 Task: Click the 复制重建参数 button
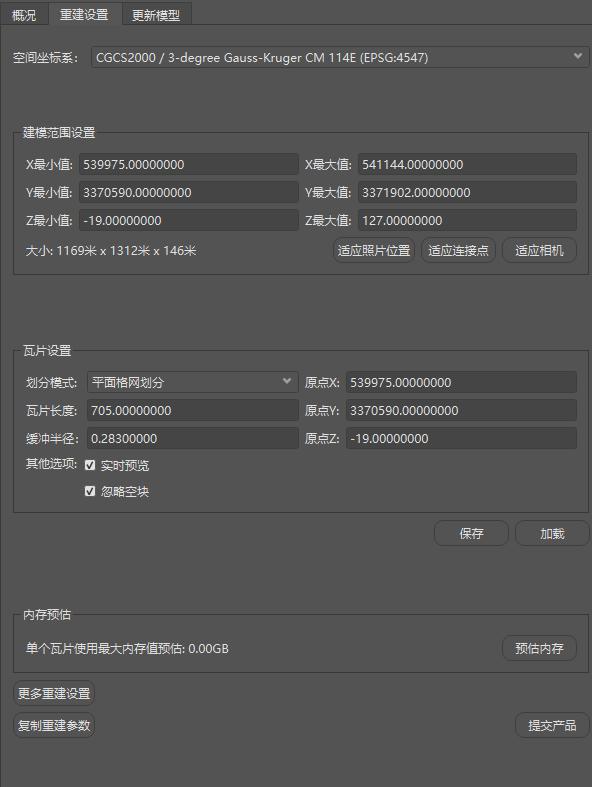[54, 725]
